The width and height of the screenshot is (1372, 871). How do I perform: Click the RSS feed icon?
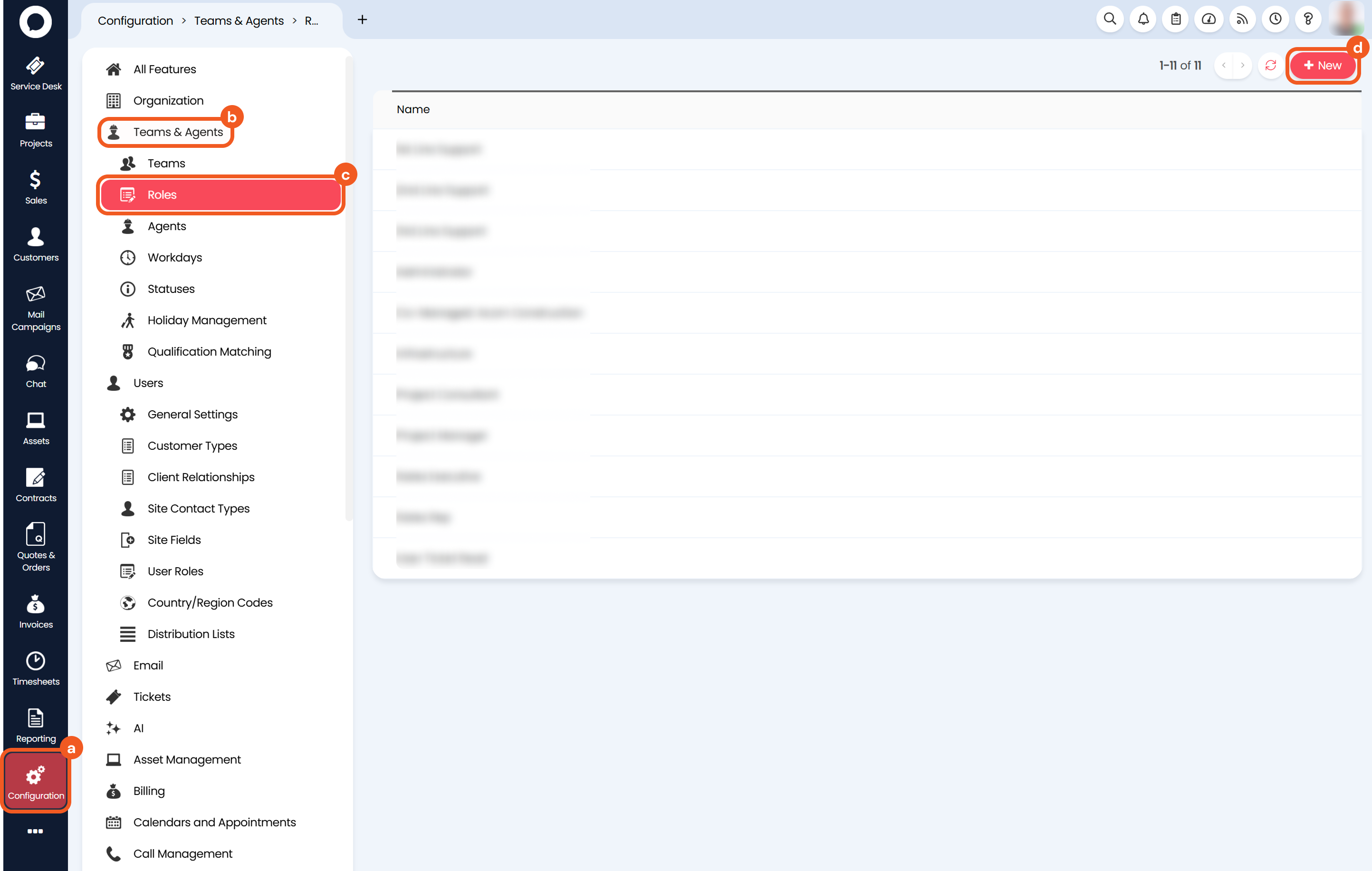coord(1242,19)
